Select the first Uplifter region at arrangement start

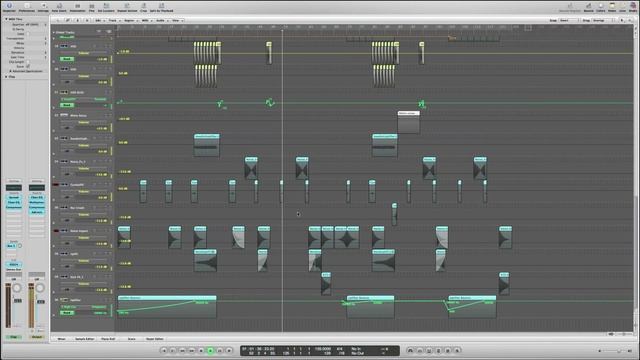(167, 307)
